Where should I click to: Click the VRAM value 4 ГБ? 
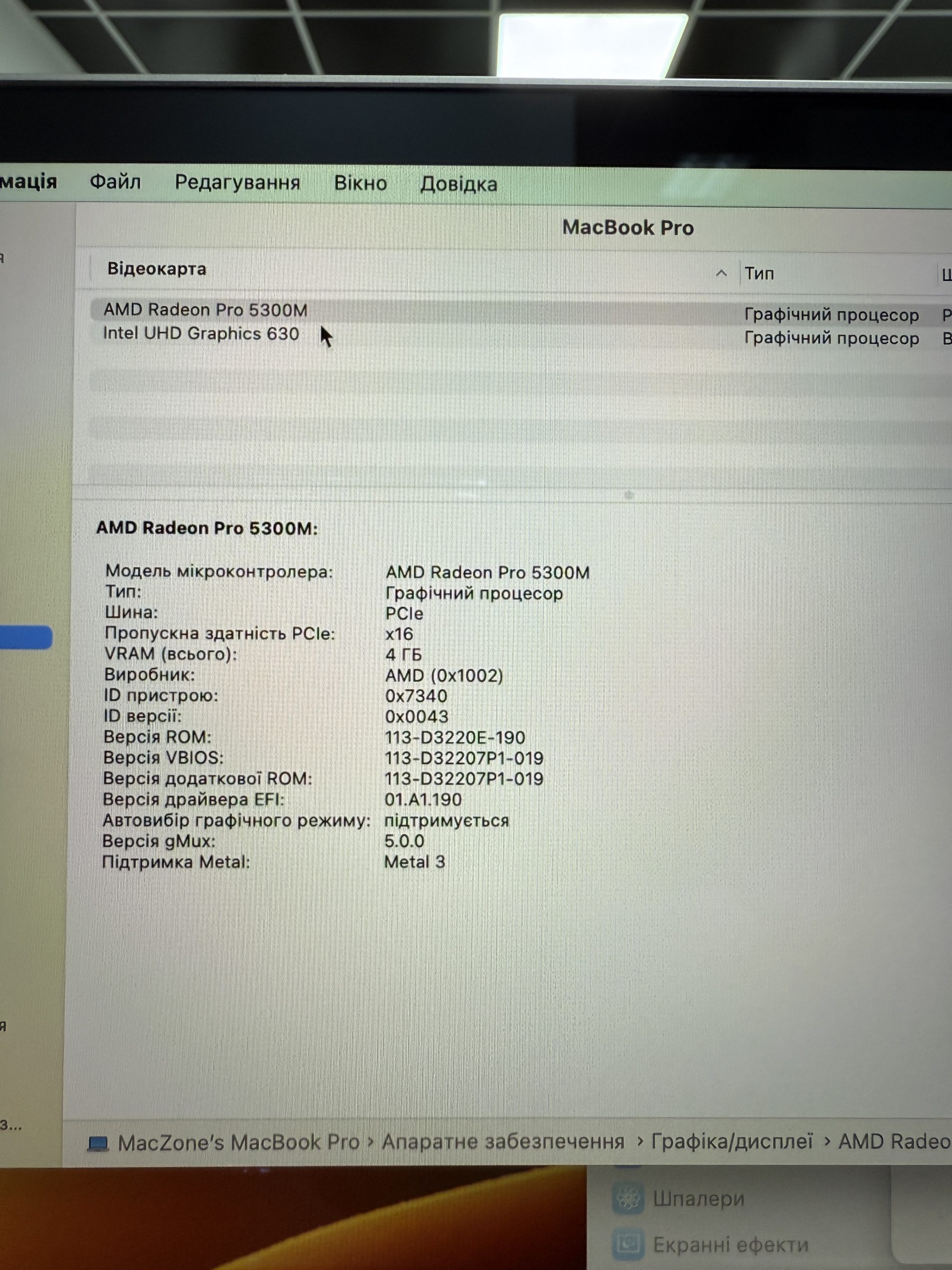404,654
